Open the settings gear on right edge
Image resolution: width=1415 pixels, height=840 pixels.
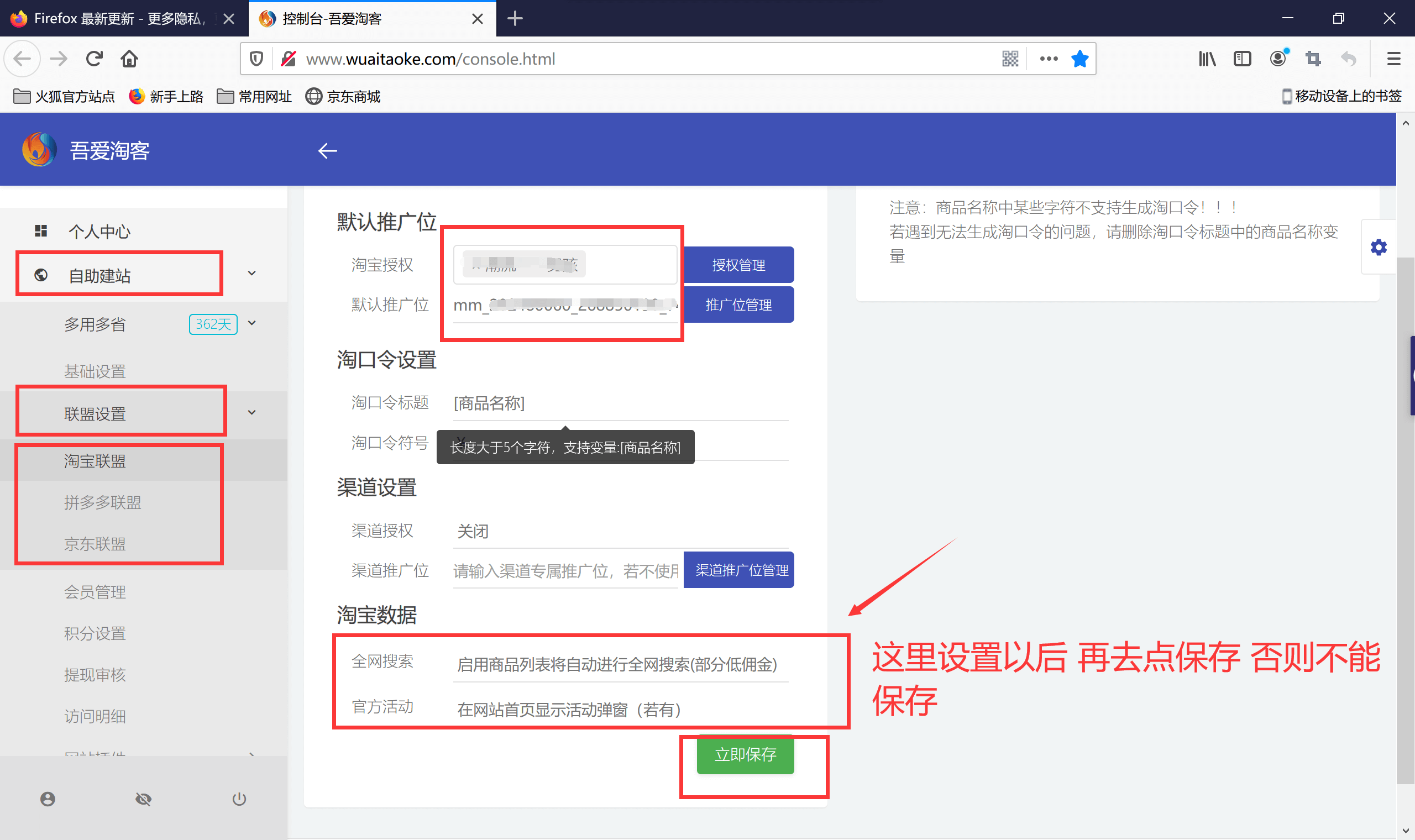(x=1378, y=248)
